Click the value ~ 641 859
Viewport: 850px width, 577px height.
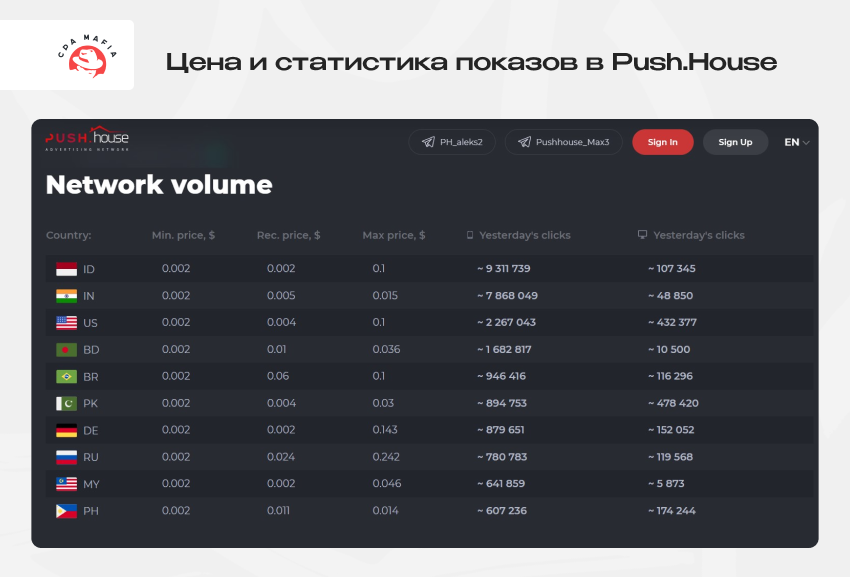(501, 483)
